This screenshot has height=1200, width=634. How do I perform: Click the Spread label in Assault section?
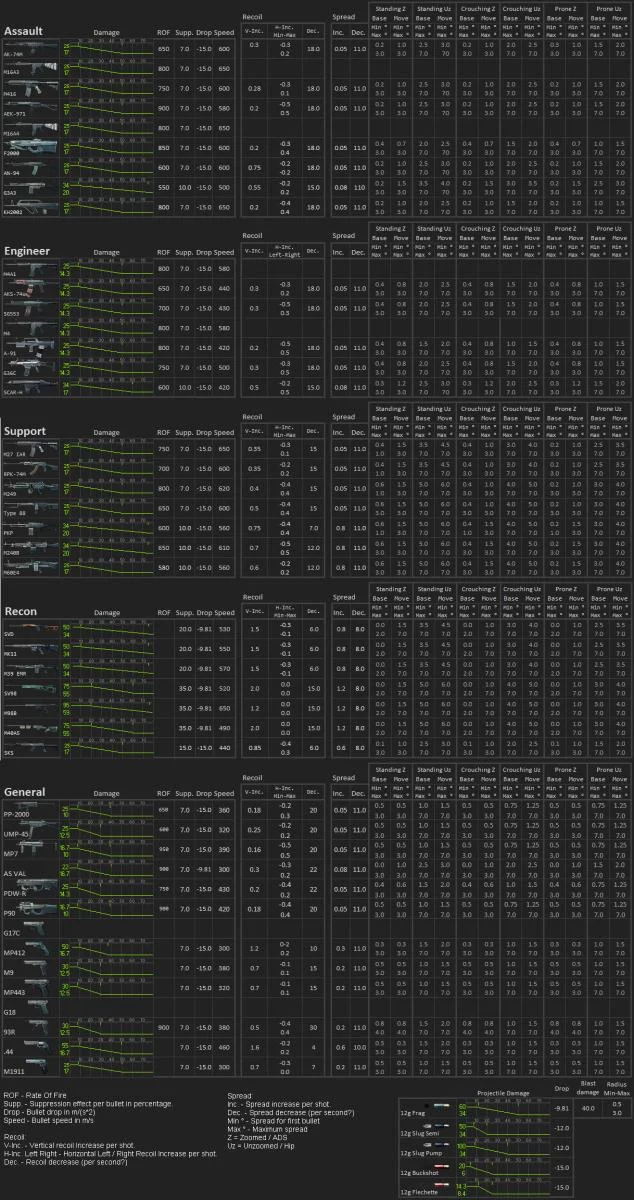344,19
